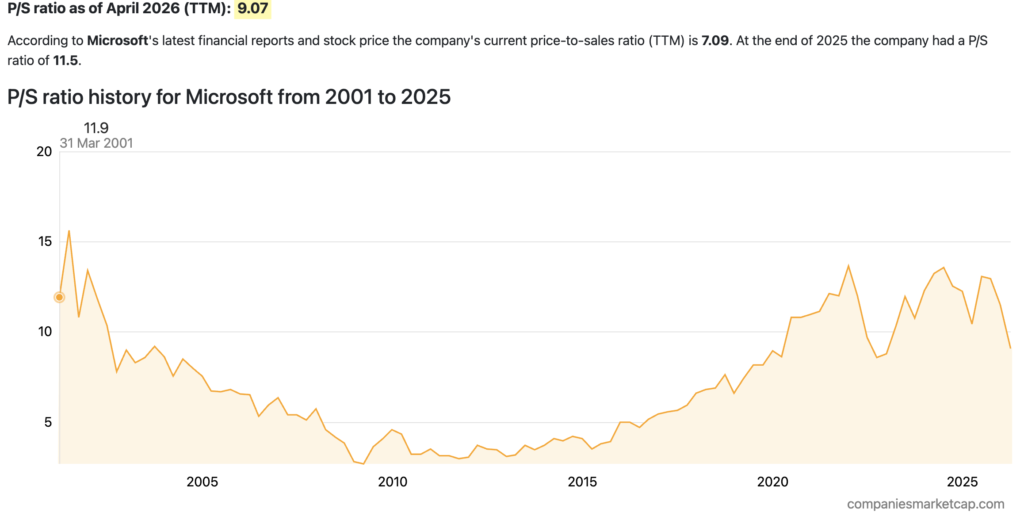This screenshot has width=1024, height=520.
Task: Click the highest peak of the chart line
Action: point(68,231)
